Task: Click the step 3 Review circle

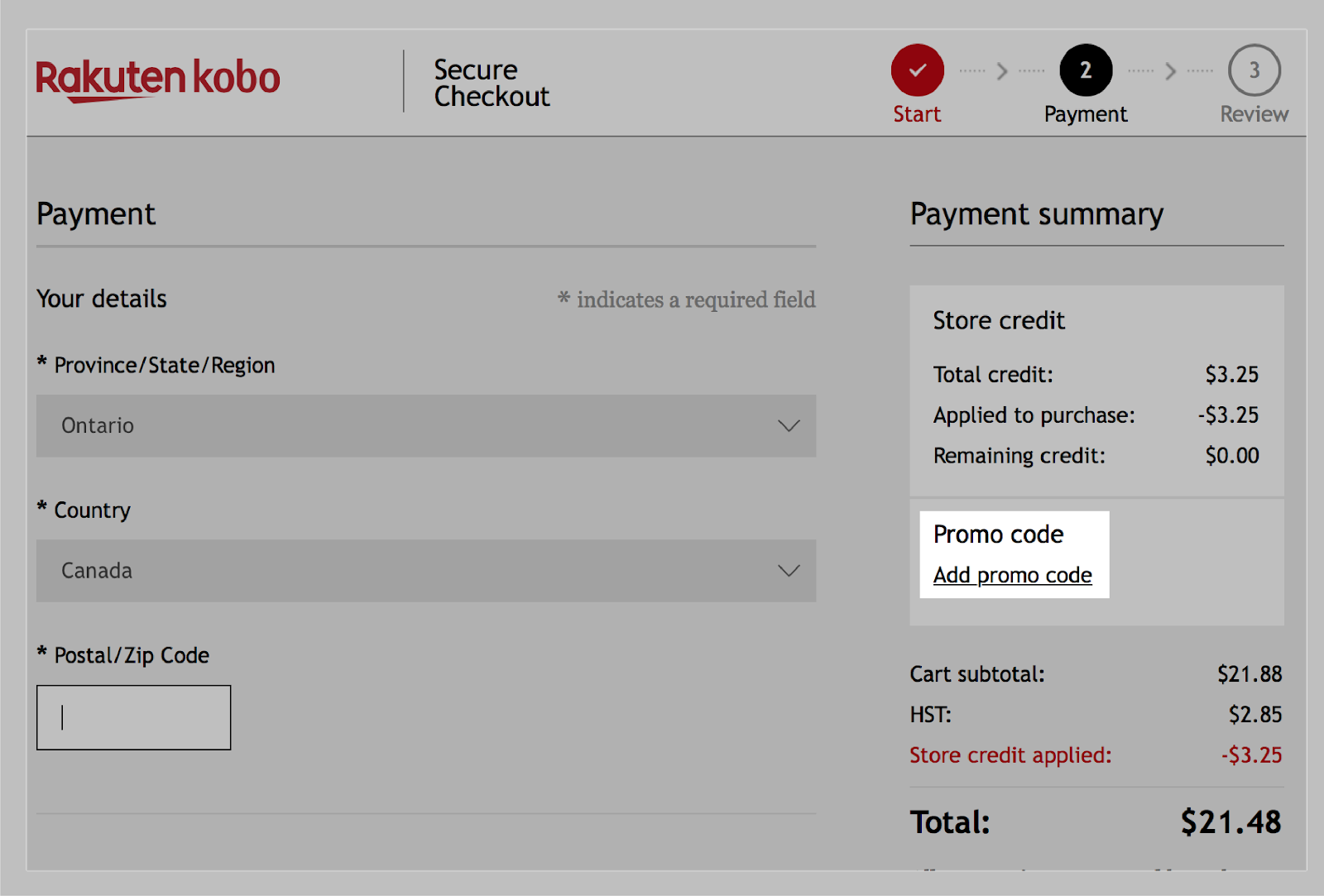Action: pos(1254,70)
